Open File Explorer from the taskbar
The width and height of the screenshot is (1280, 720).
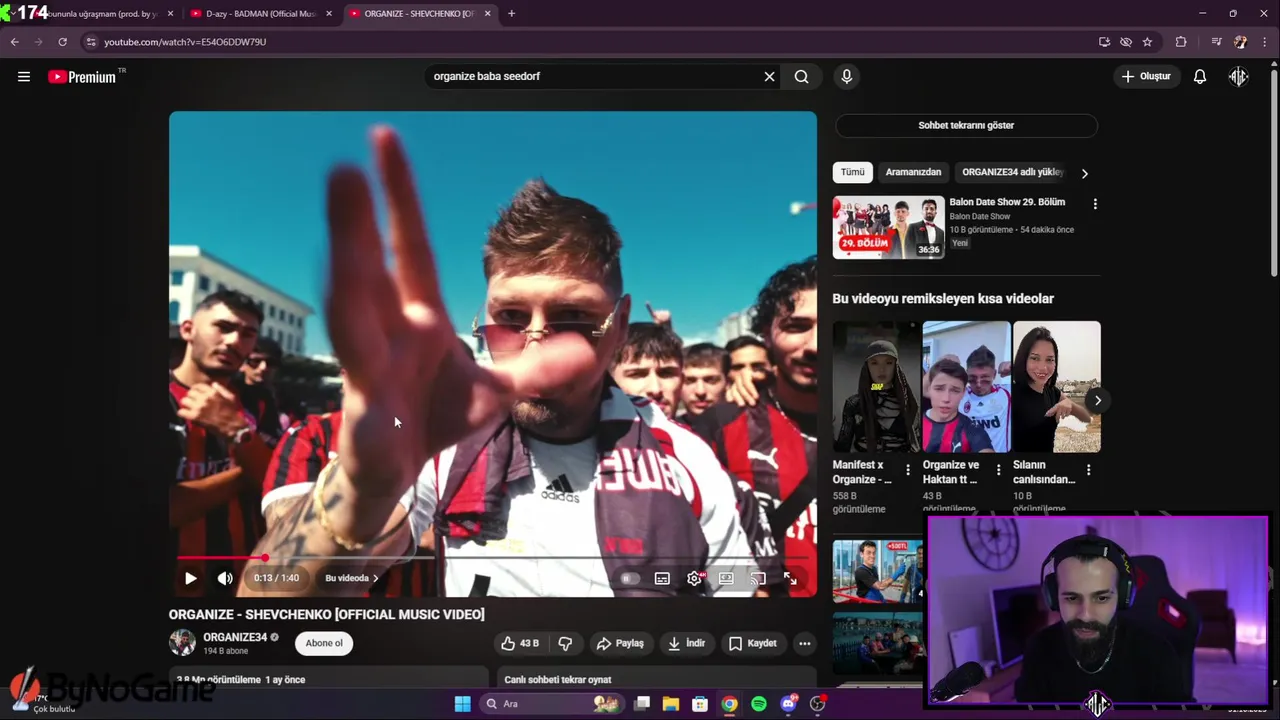(x=671, y=704)
